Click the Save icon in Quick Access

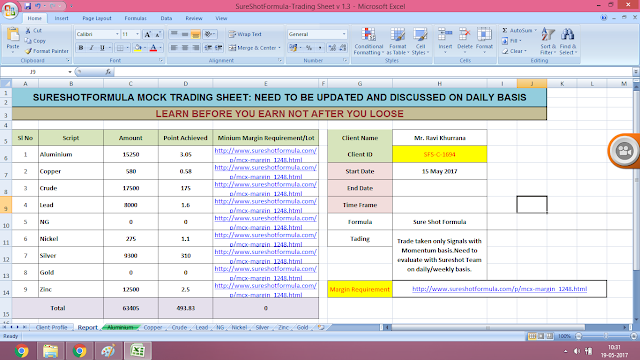pyautogui.click(x=28, y=6)
